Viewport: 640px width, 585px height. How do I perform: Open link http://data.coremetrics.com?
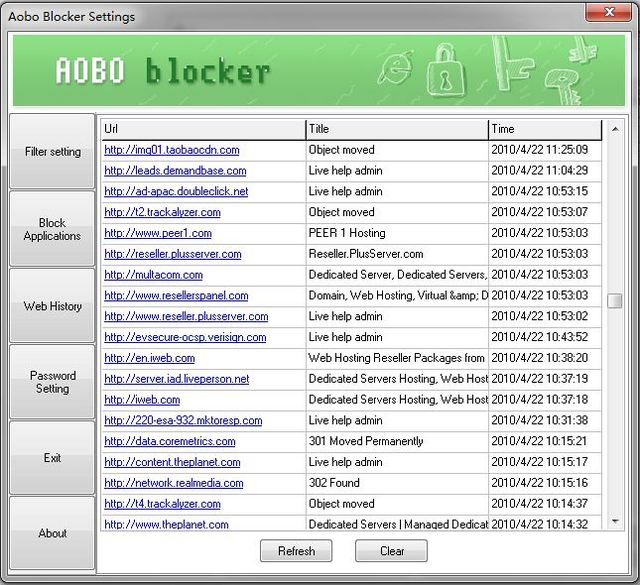coord(170,441)
